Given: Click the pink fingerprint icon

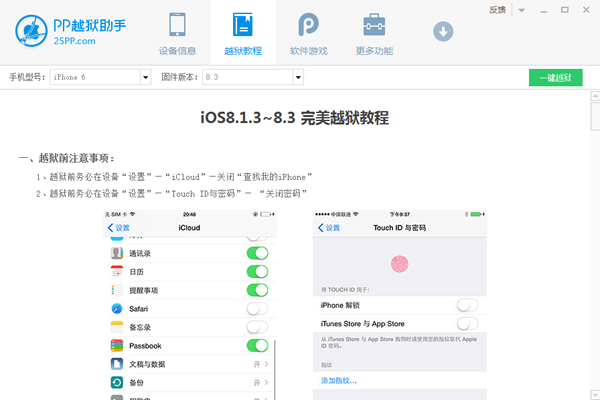Looking at the screenshot, I should (x=399, y=264).
